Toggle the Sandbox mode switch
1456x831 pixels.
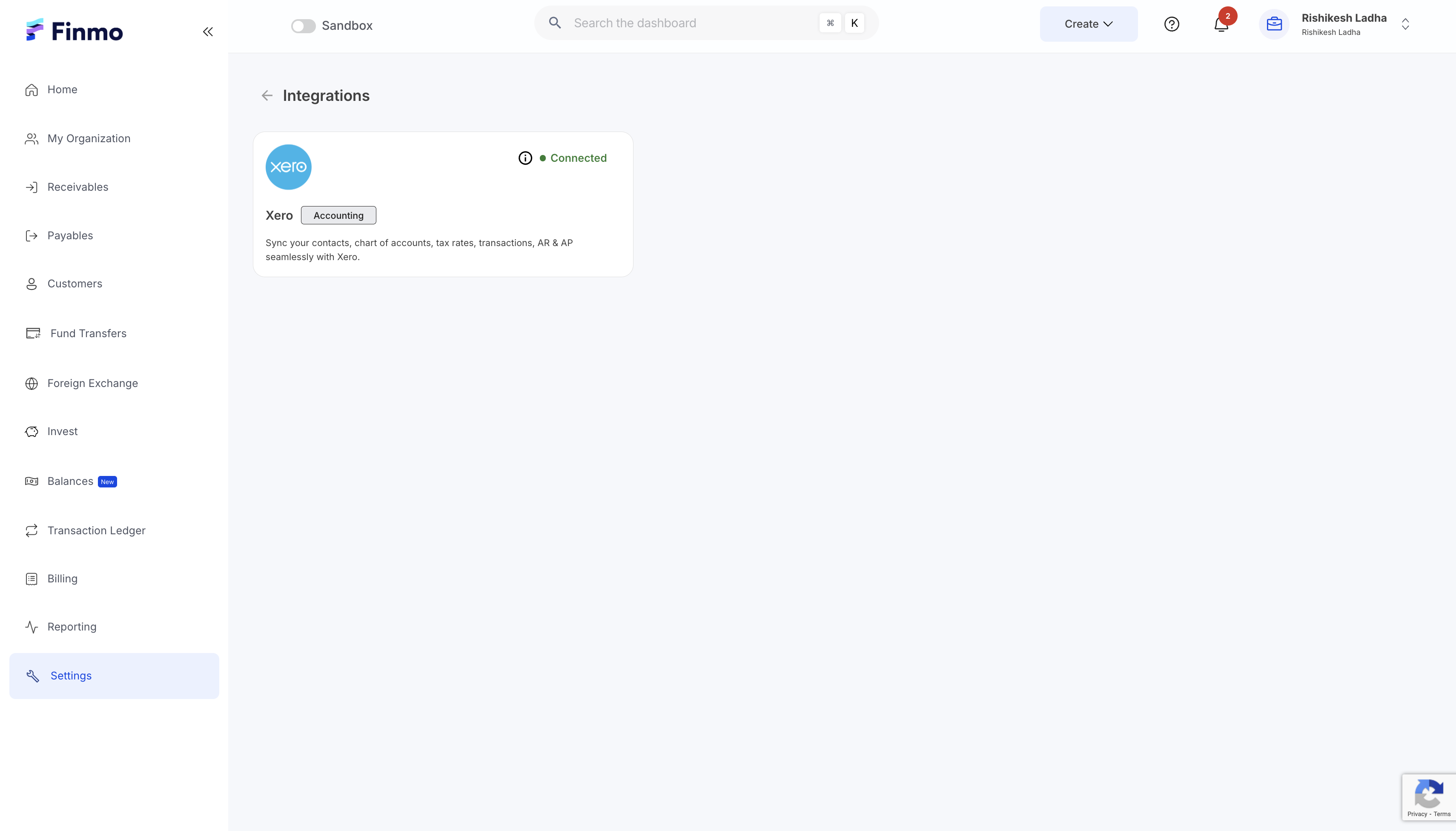pyautogui.click(x=303, y=26)
